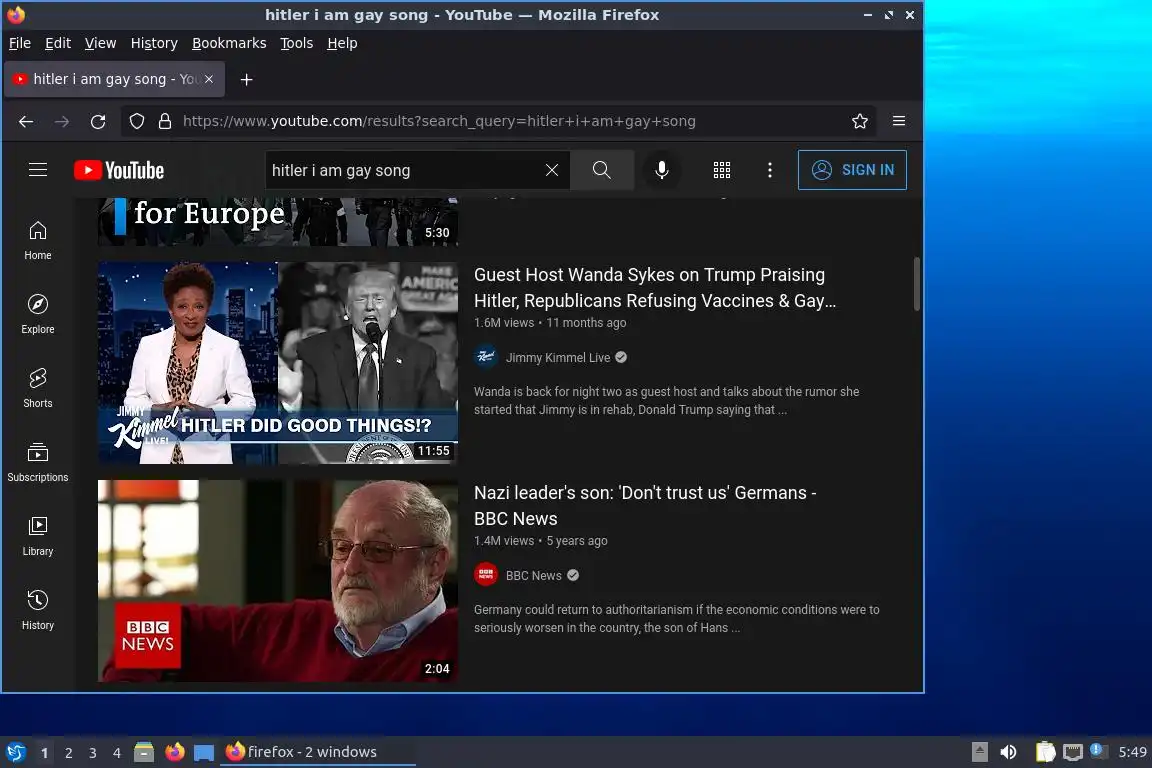Open the YouTube apps grid
Image resolution: width=1152 pixels, height=768 pixels.
tap(721, 170)
